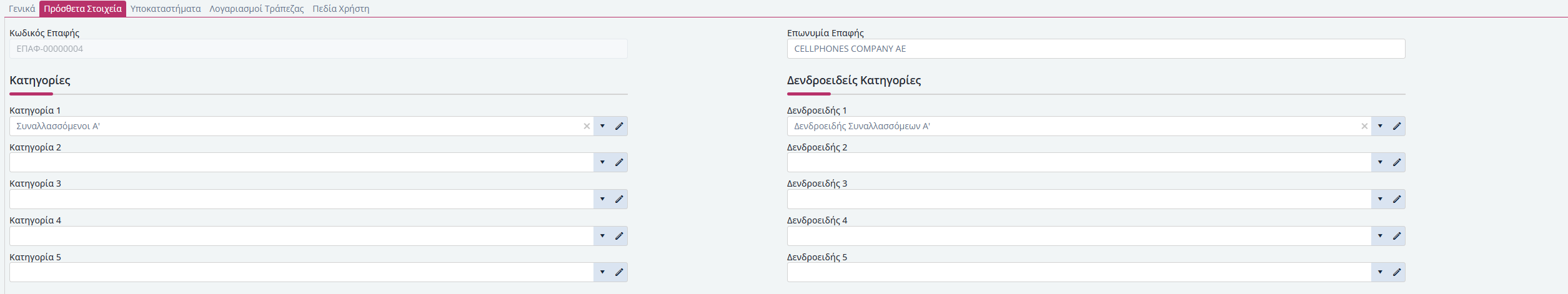The width and height of the screenshot is (1568, 294).
Task: Select the Πεδία Χρήστη tab
Action: pyautogui.click(x=341, y=9)
